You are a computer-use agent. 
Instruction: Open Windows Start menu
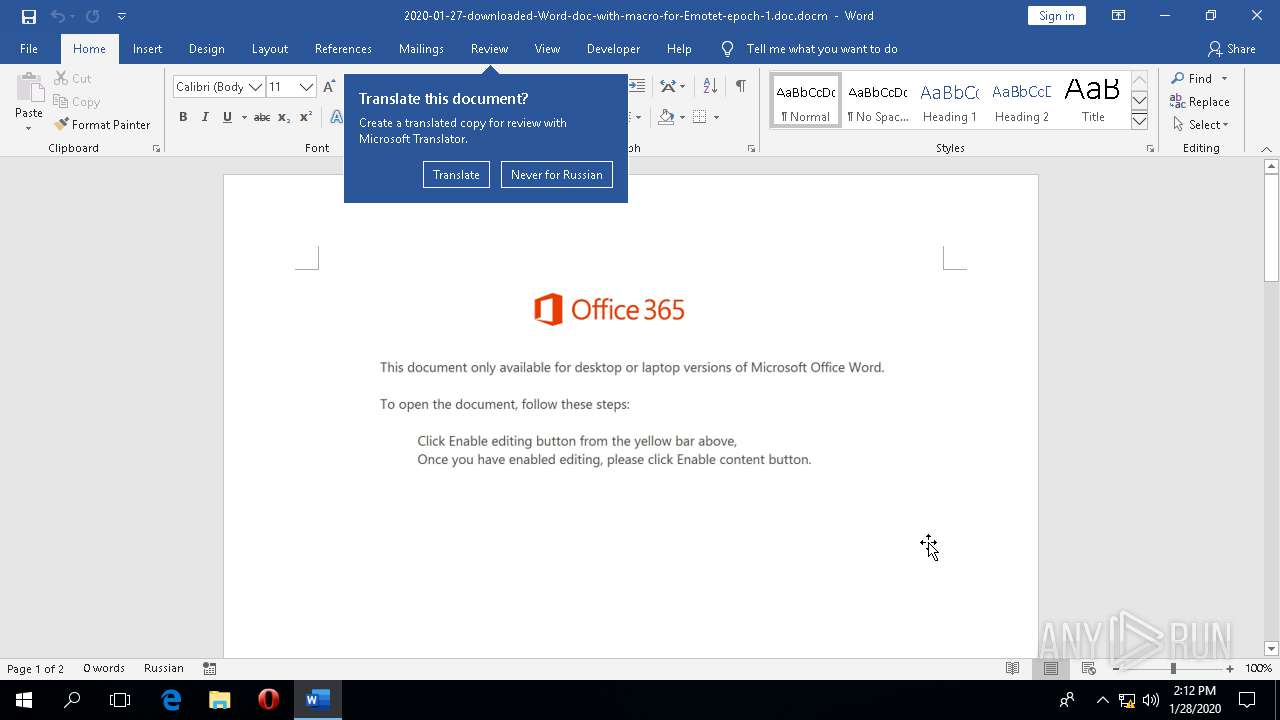(24, 700)
